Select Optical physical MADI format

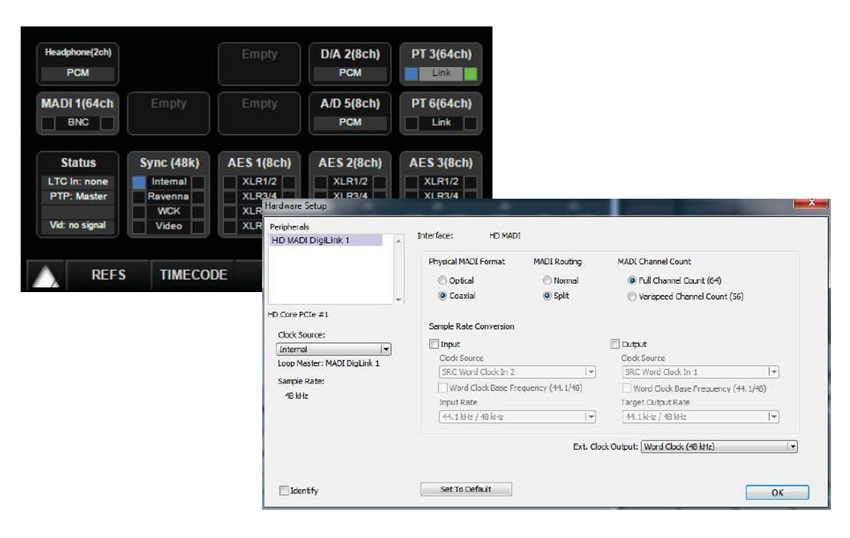coord(442,280)
